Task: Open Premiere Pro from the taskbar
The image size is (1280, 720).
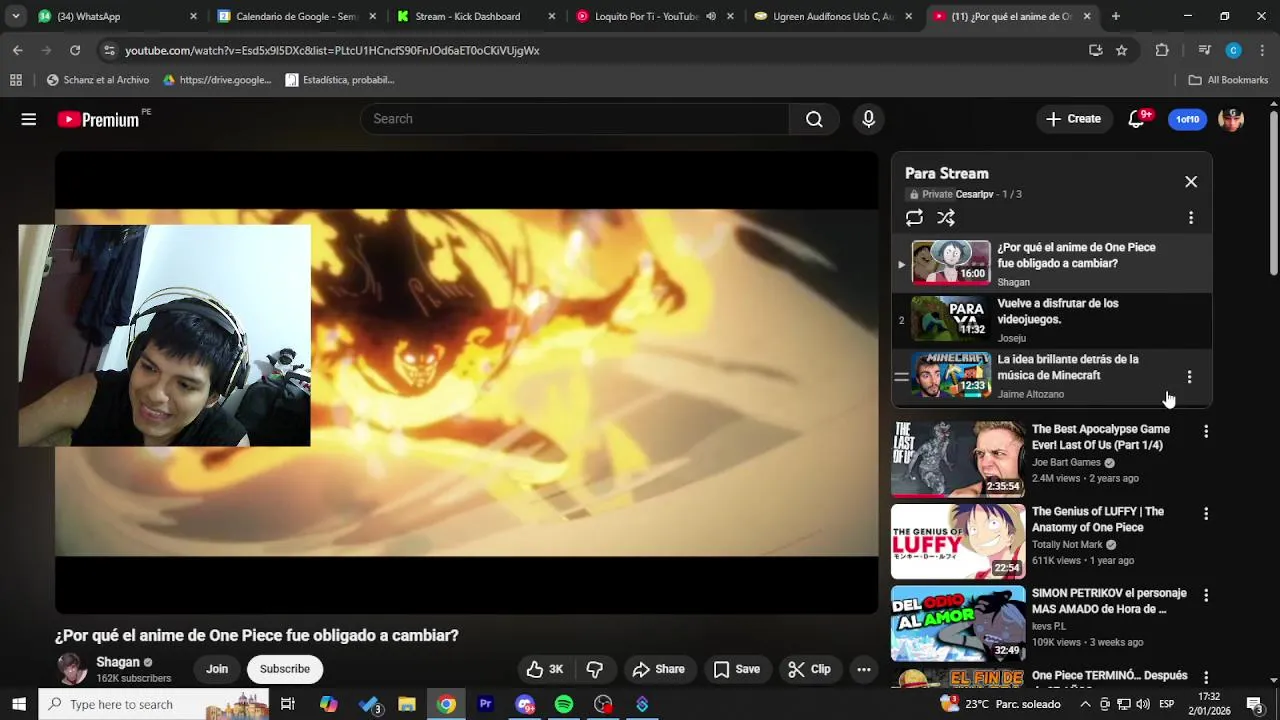Action: pyautogui.click(x=486, y=704)
